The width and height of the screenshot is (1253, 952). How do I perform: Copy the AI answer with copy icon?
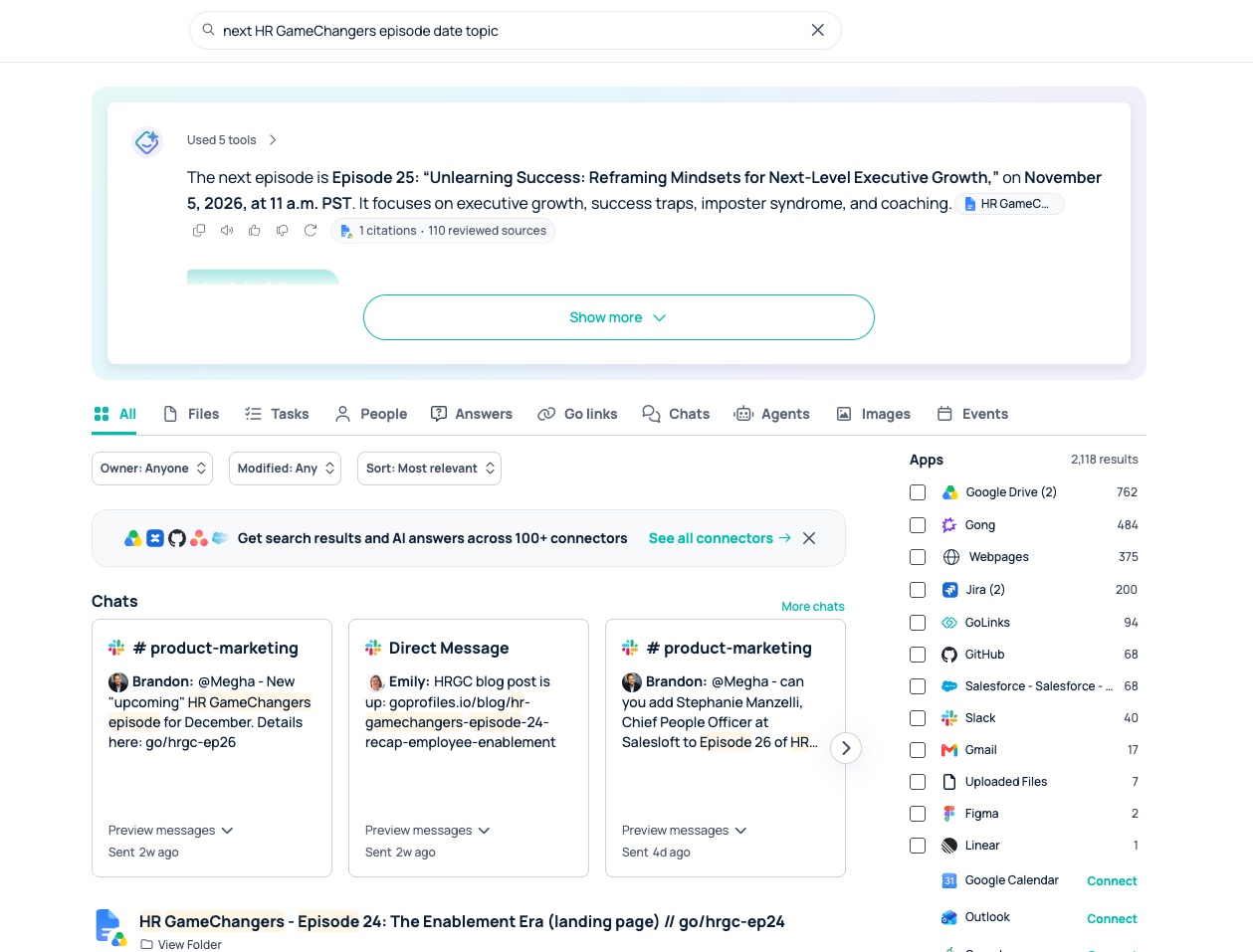tap(199, 230)
